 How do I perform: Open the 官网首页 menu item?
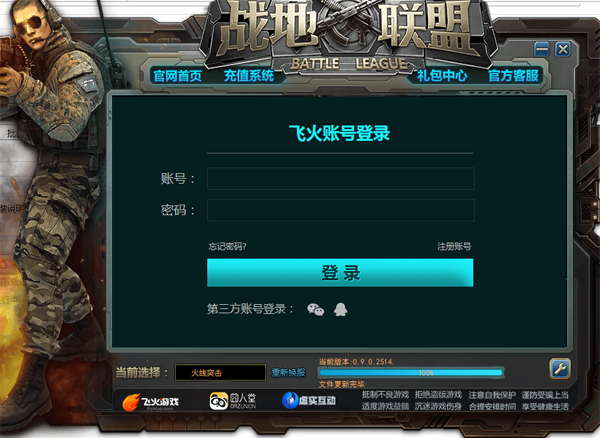(178, 76)
